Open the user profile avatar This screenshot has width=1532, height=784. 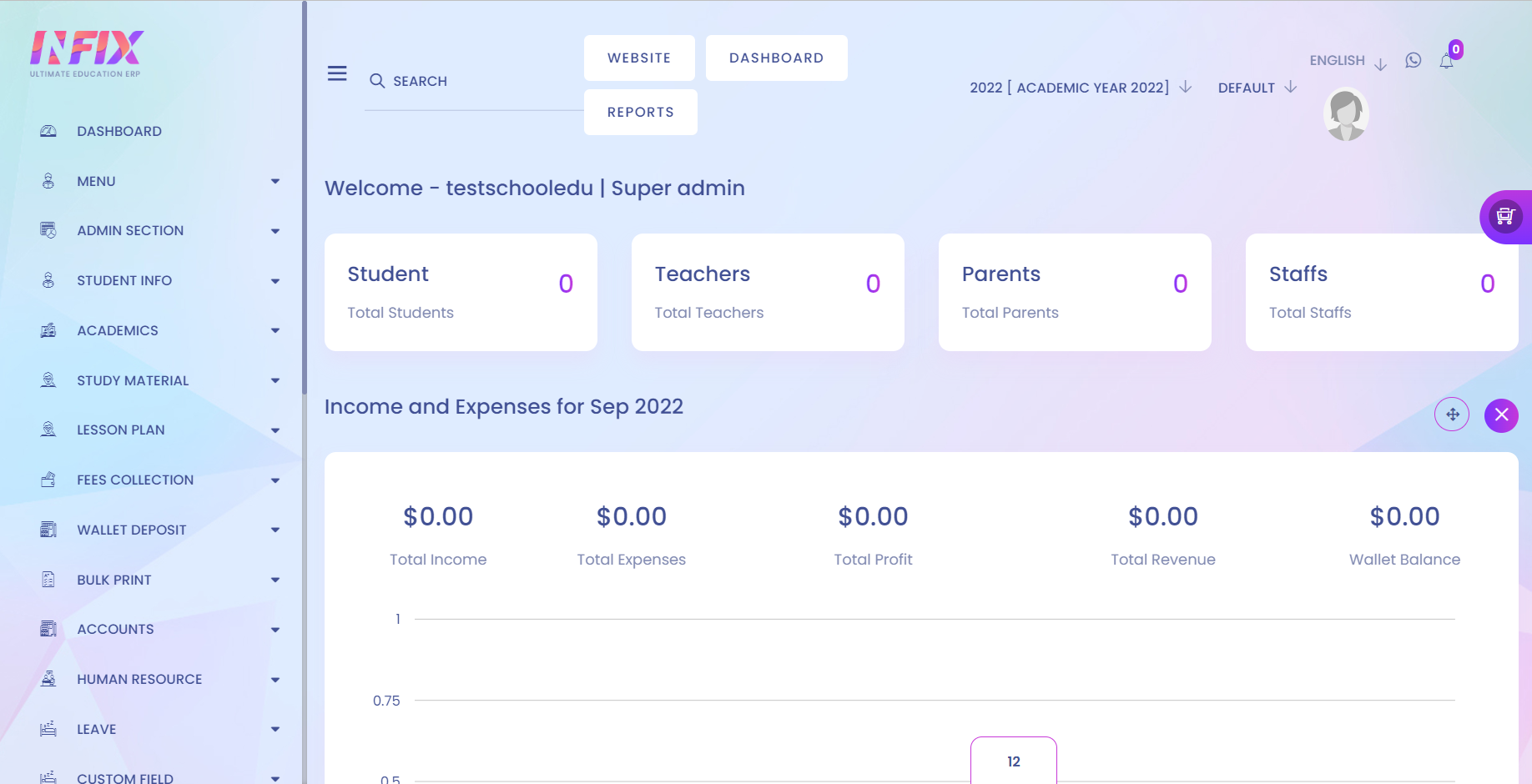tap(1346, 114)
